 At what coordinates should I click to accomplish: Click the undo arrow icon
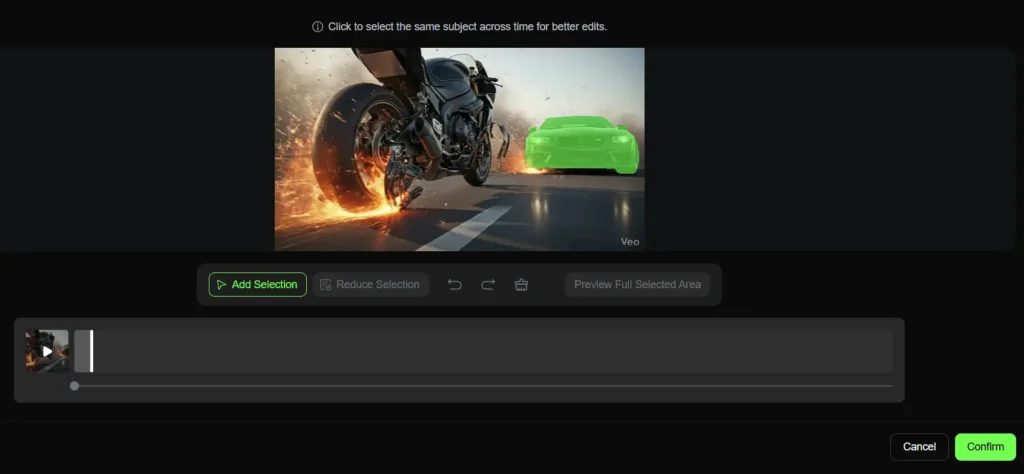click(455, 285)
